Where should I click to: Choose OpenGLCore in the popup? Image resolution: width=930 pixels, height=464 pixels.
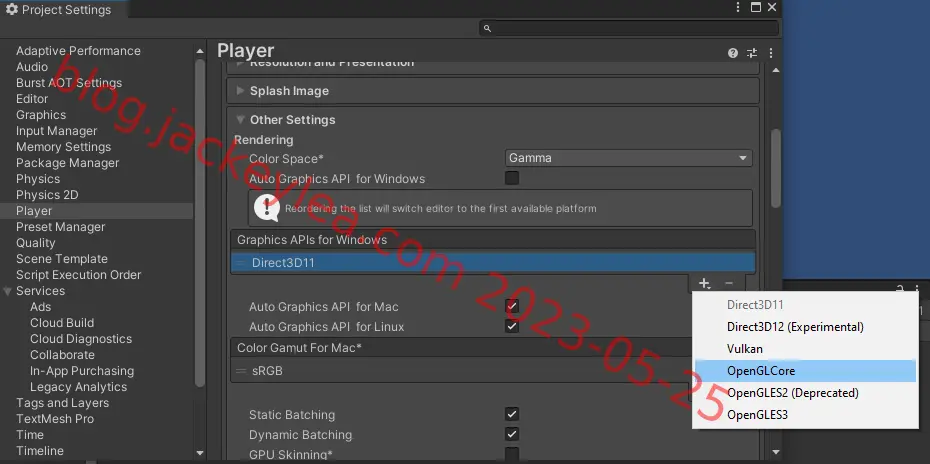point(805,371)
